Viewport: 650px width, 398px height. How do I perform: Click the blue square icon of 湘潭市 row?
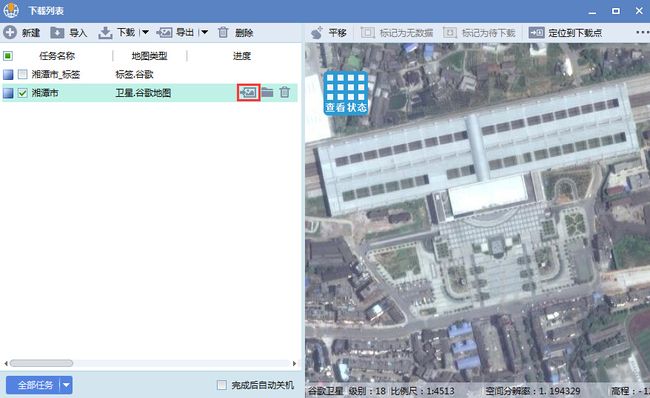8,93
